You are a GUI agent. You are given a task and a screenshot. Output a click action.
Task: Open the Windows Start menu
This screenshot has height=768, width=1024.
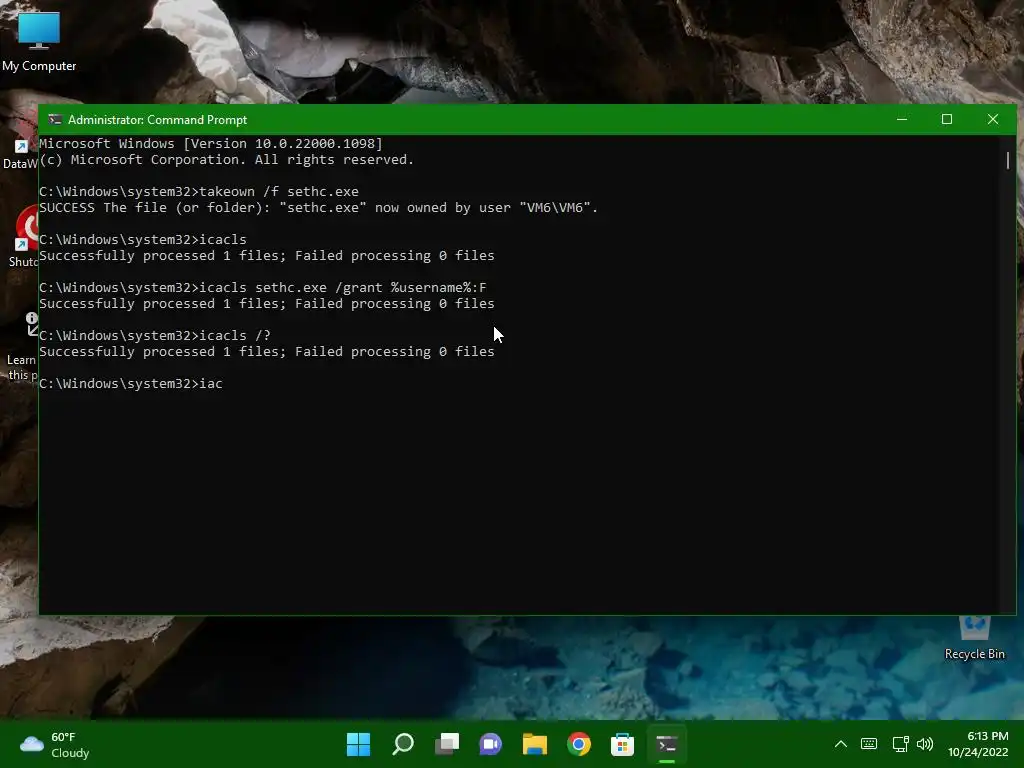click(x=359, y=744)
